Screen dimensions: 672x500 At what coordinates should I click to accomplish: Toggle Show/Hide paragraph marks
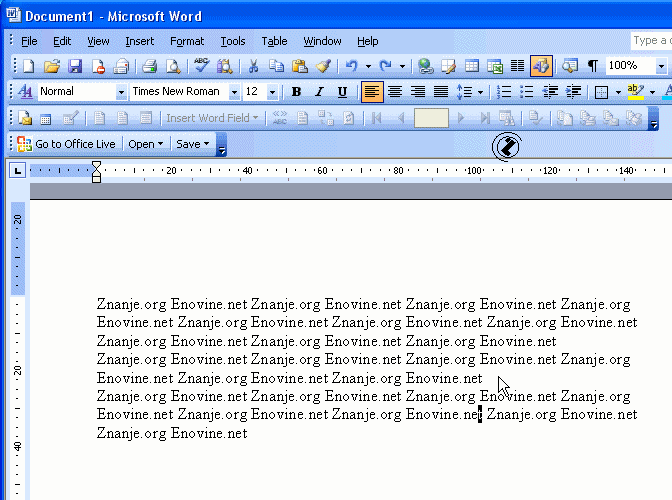593,66
